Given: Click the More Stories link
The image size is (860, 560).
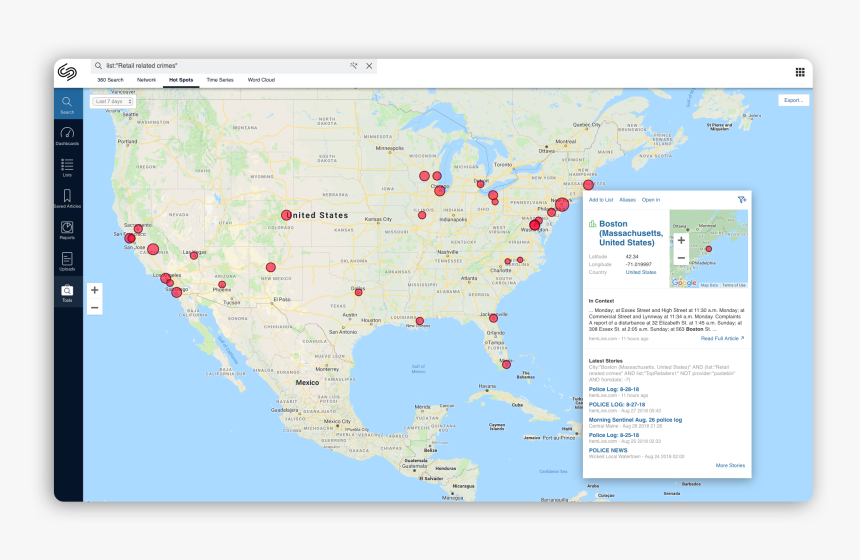Looking at the screenshot, I should (x=730, y=465).
